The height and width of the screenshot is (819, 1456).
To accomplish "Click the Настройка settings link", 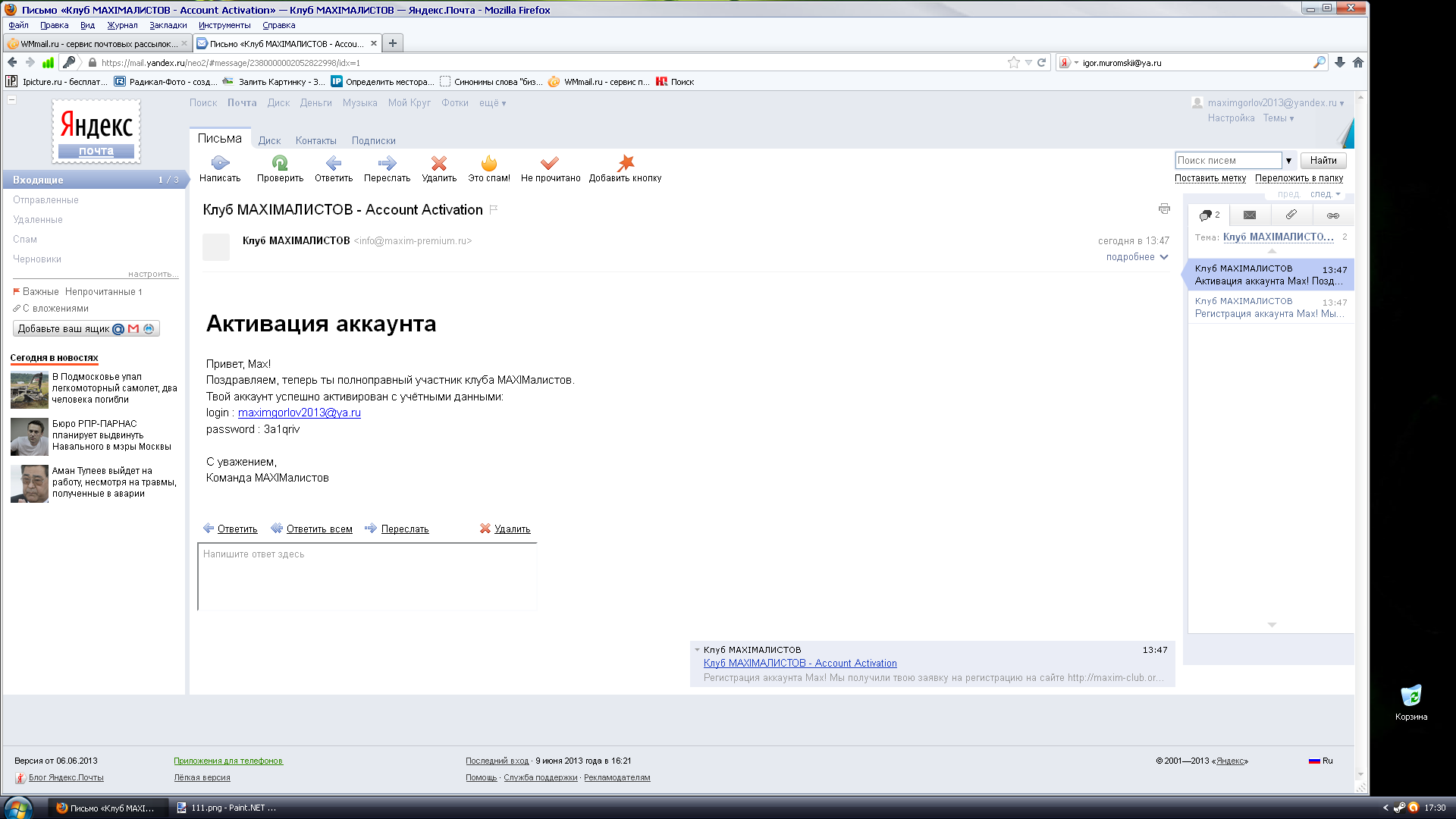I will tap(1231, 118).
